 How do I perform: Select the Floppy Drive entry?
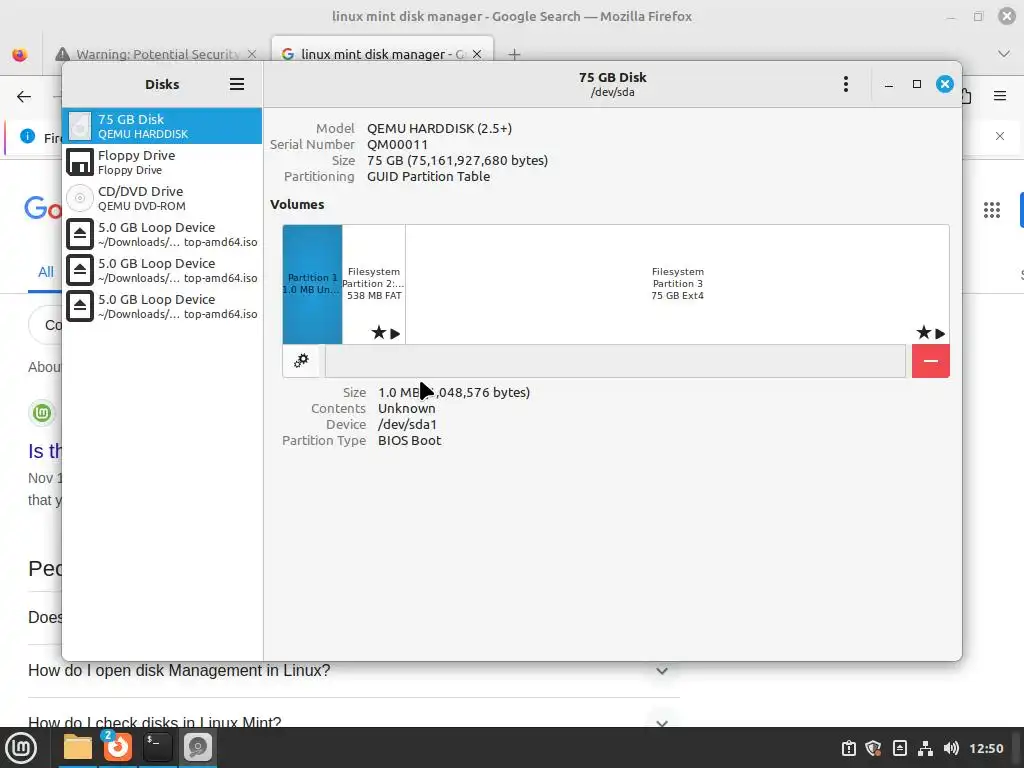click(162, 162)
